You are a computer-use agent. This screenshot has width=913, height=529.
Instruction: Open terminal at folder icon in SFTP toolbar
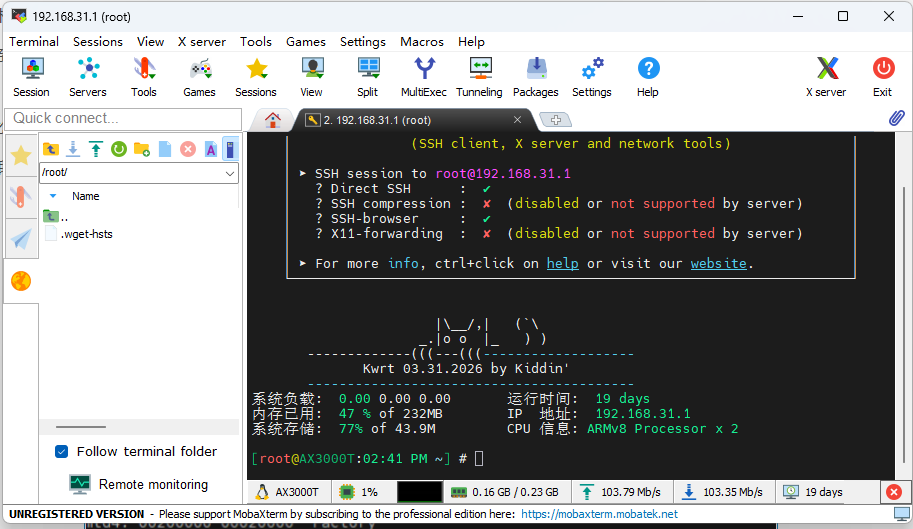231,150
